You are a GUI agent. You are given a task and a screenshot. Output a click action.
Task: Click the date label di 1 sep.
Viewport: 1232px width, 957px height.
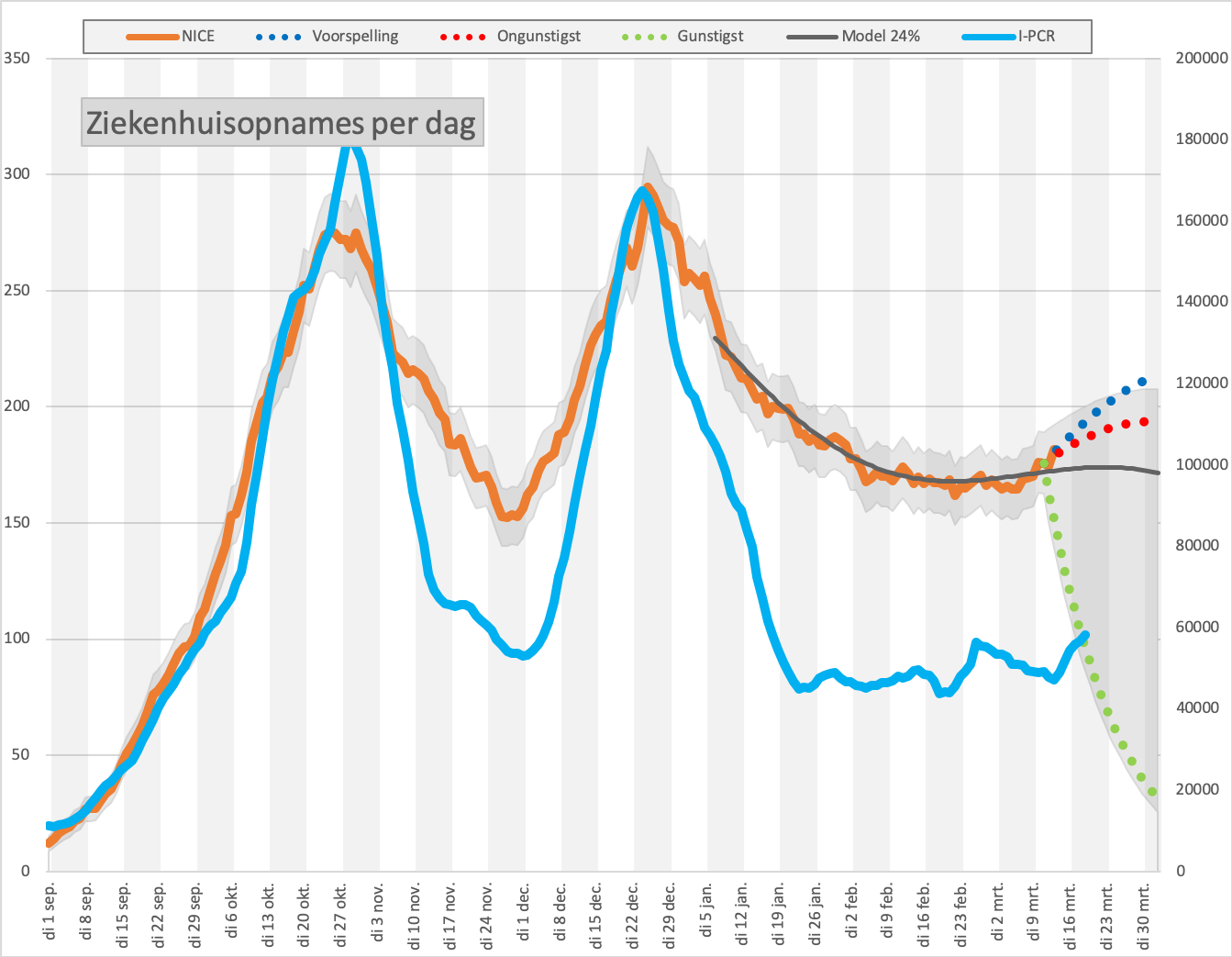tap(50, 911)
